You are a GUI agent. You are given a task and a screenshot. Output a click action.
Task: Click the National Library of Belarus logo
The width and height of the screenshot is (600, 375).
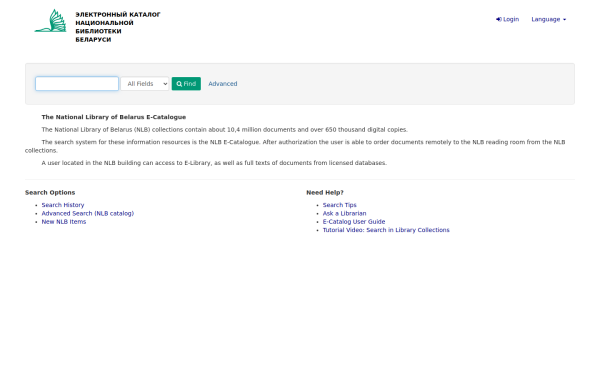tap(51, 21)
